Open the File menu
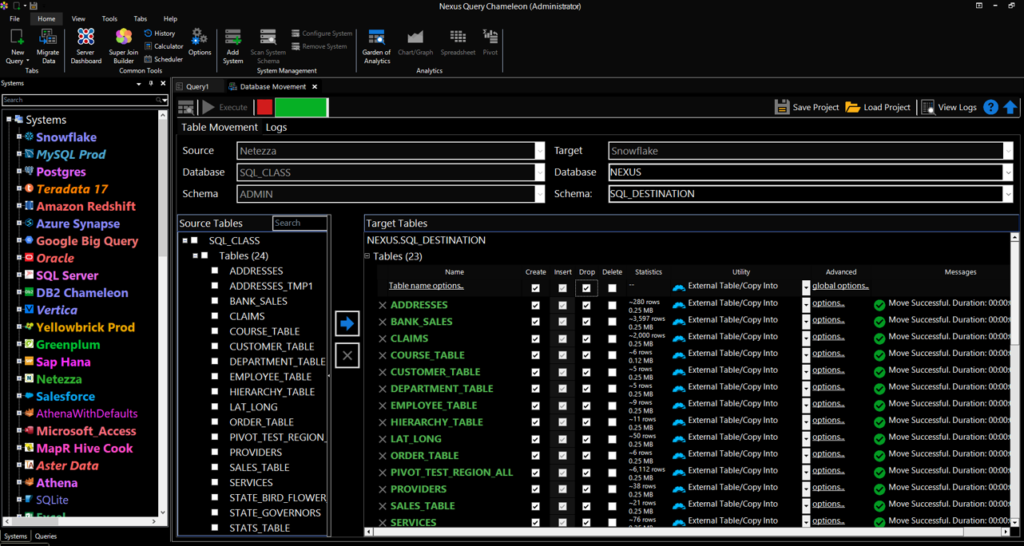Screen dimensions: 1024x546 (x=14, y=19)
